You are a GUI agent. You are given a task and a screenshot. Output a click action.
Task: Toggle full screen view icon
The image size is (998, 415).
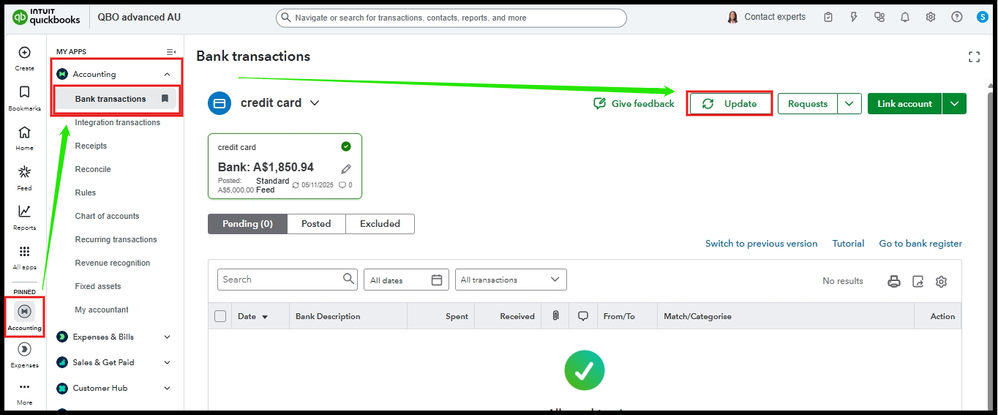click(x=974, y=57)
